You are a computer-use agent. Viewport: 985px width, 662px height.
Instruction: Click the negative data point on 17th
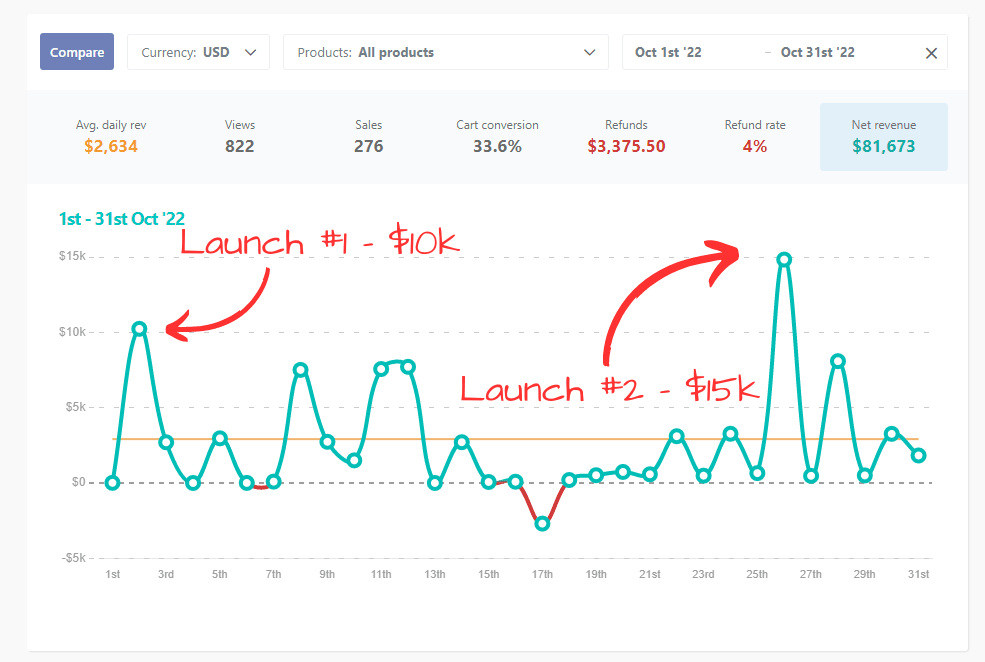542,523
